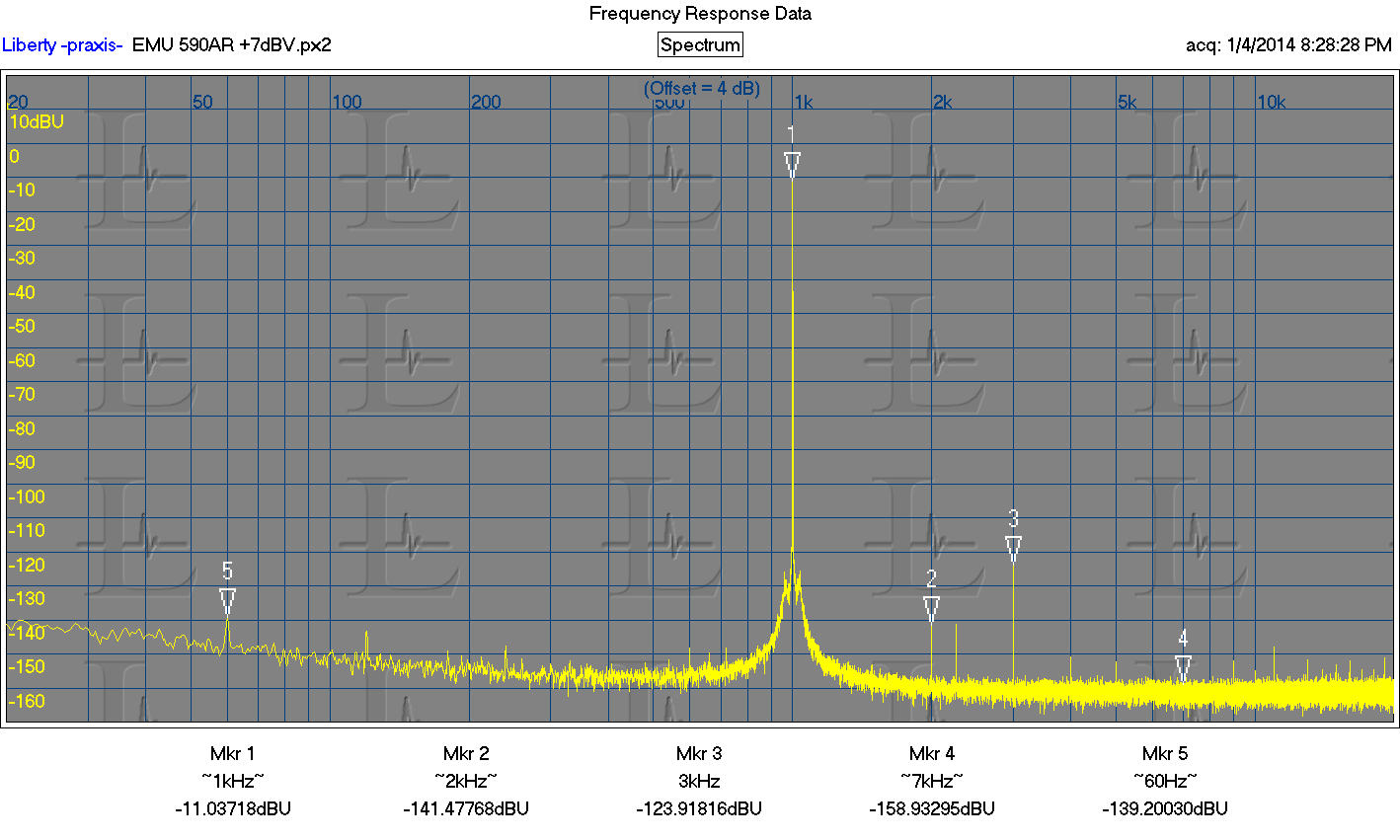1400x840 pixels.
Task: Click the -100 y-axis label
Action: point(27,497)
